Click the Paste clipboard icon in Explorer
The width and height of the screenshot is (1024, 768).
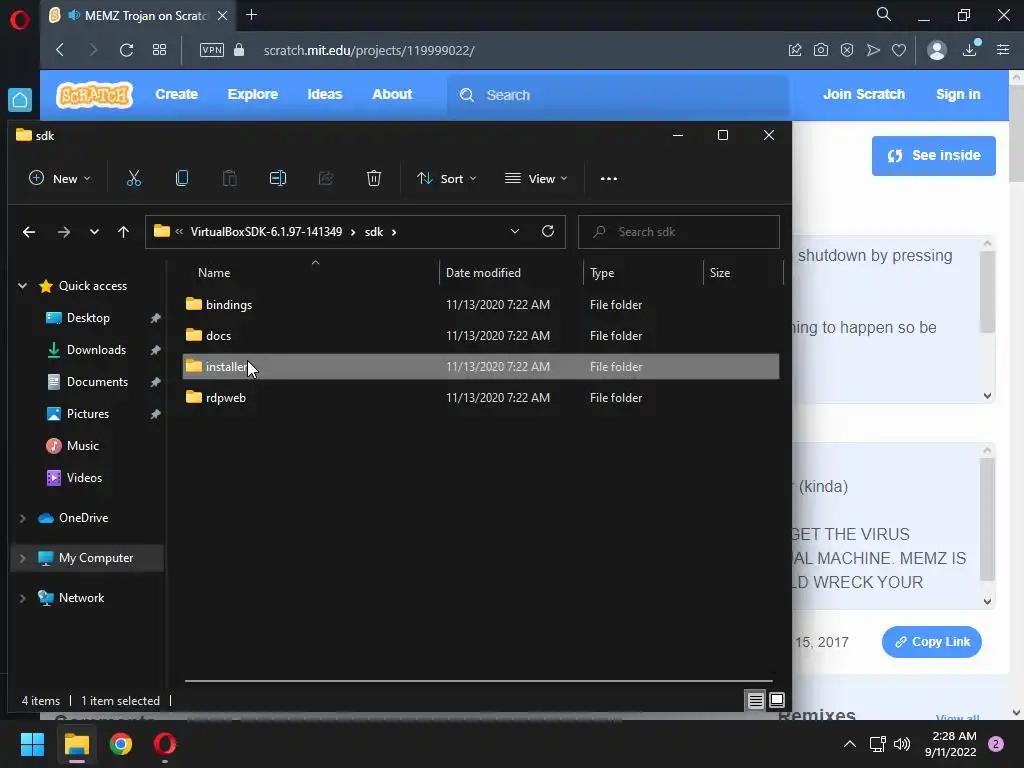click(229, 178)
